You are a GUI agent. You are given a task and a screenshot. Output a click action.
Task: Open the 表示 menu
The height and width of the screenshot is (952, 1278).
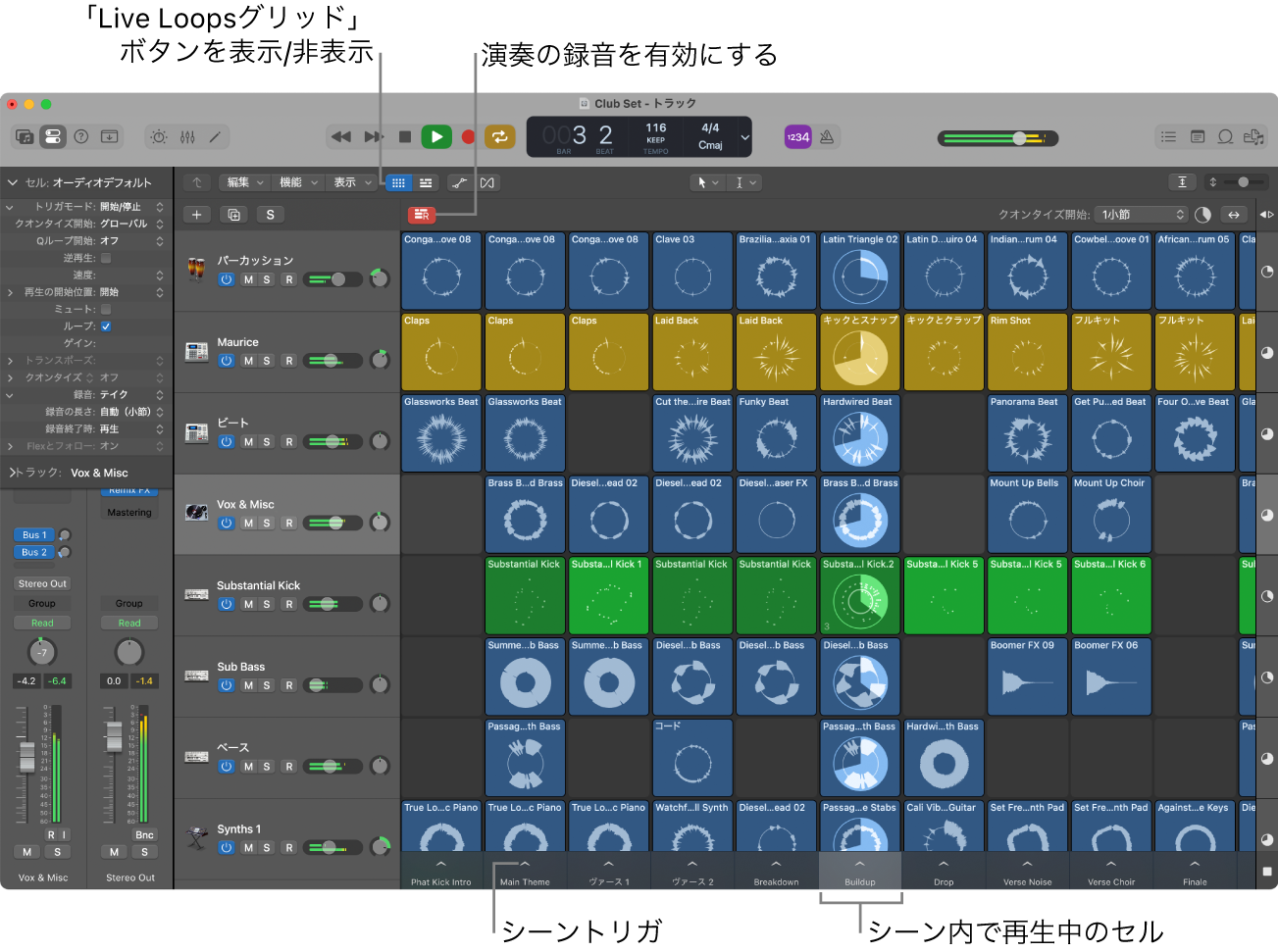coord(351,182)
